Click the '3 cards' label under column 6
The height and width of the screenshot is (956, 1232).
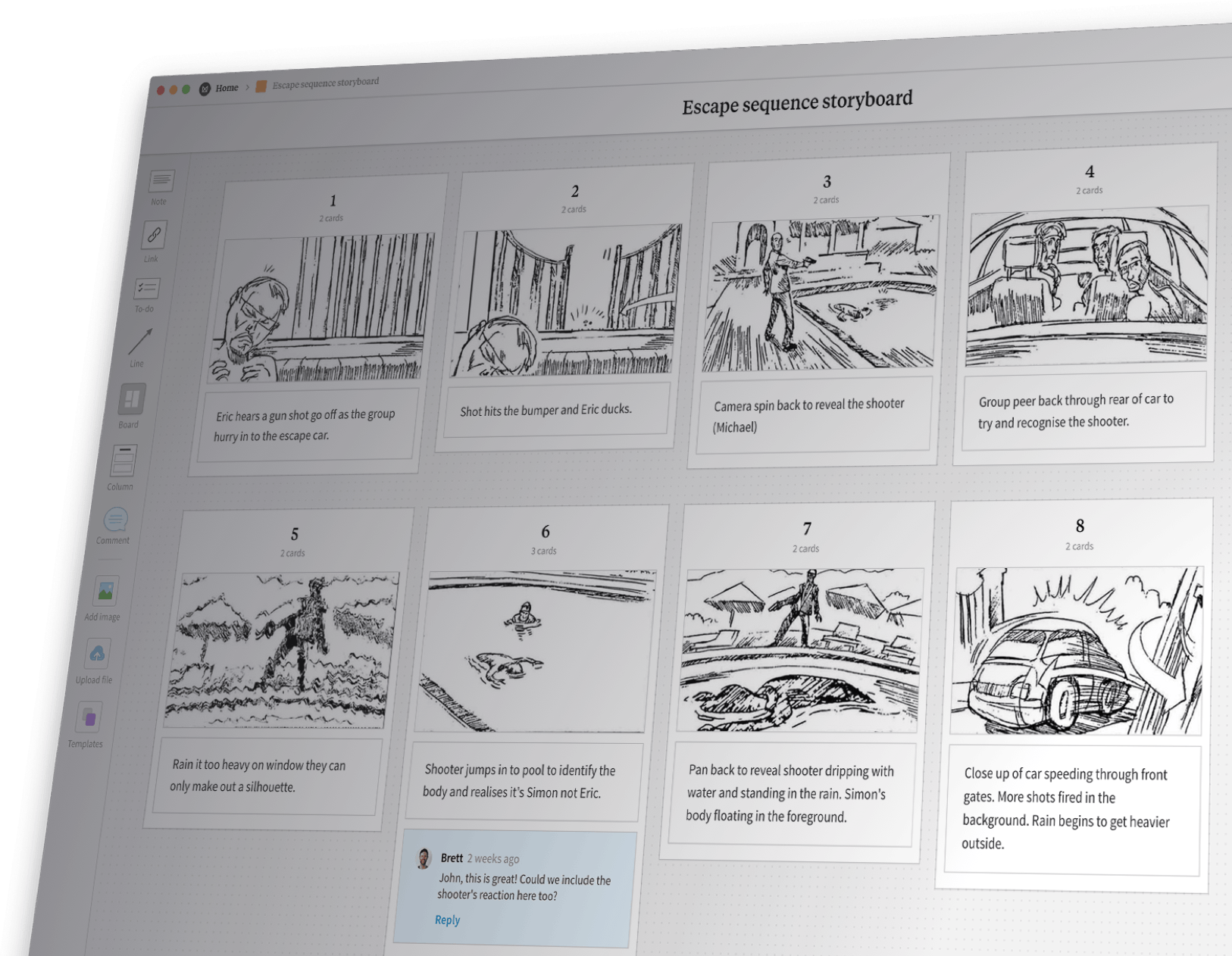(546, 551)
